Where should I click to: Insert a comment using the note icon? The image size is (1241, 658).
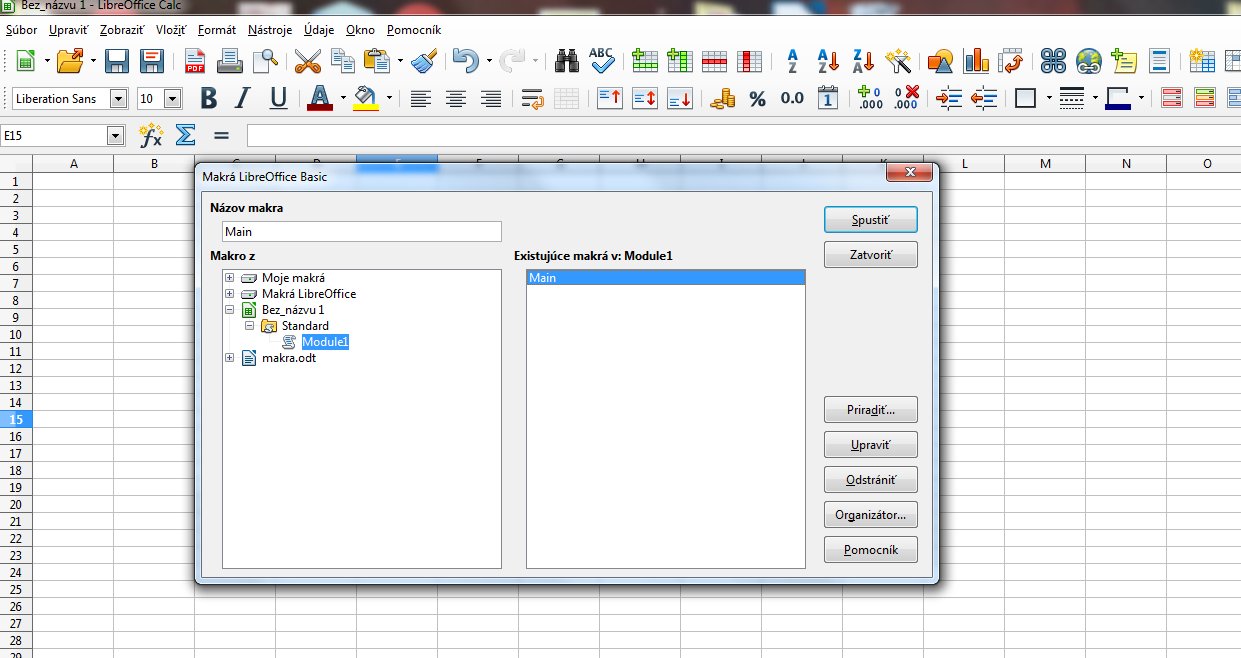(1124, 61)
